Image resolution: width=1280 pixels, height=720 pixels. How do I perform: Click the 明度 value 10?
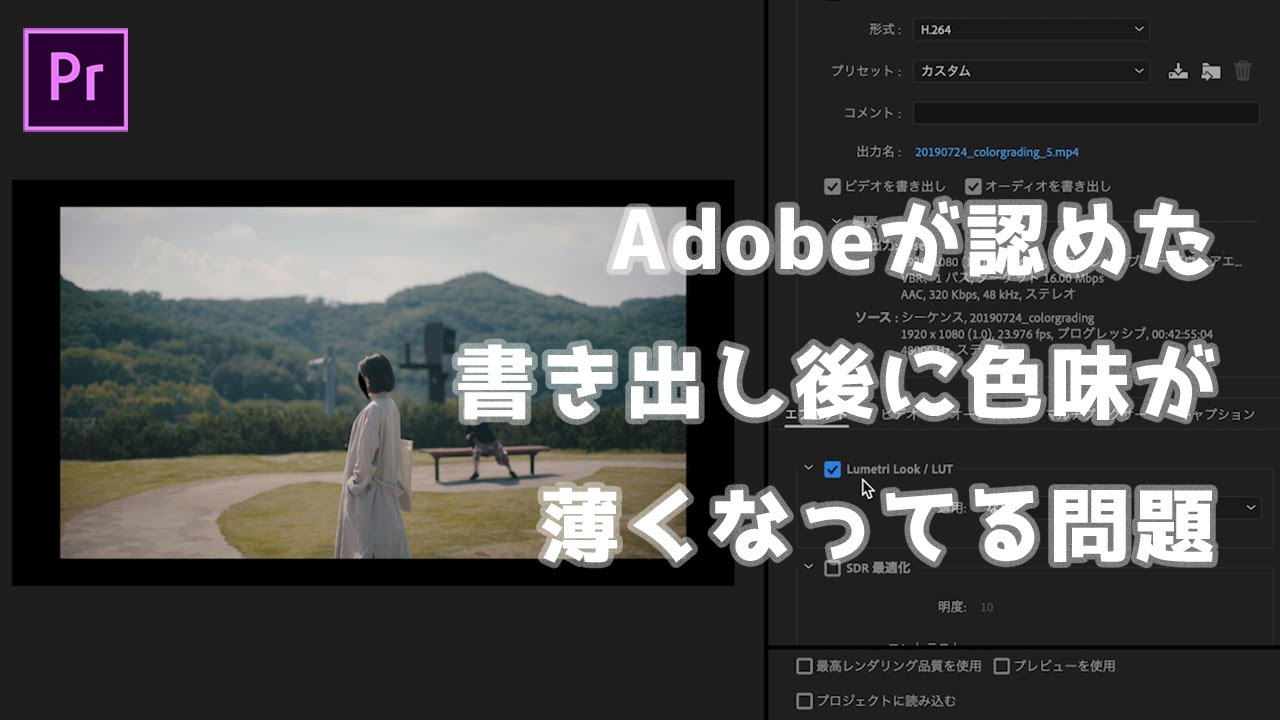point(987,607)
